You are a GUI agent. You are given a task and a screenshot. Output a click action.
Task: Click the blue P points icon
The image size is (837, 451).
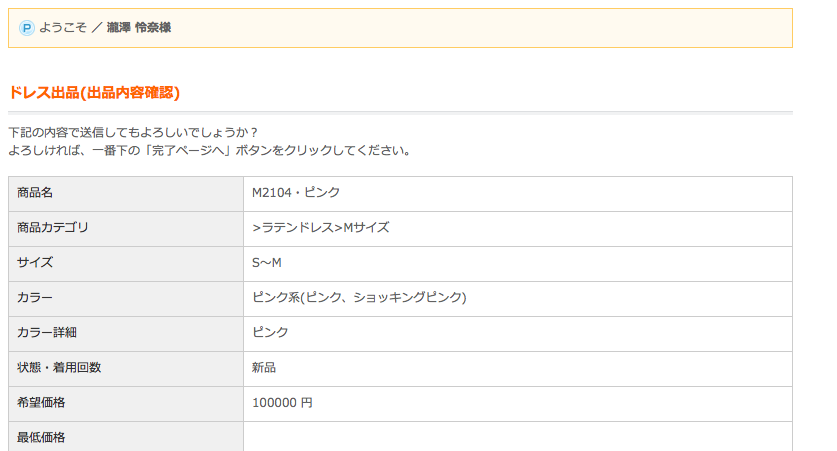coord(27,28)
